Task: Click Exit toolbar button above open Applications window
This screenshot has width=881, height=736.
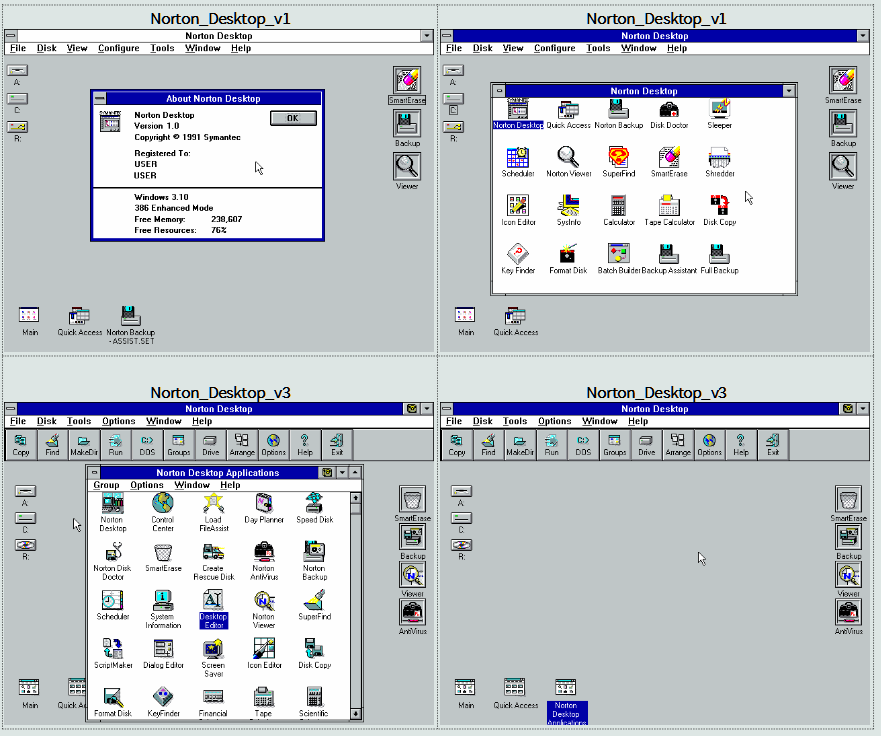Action: tap(337, 445)
